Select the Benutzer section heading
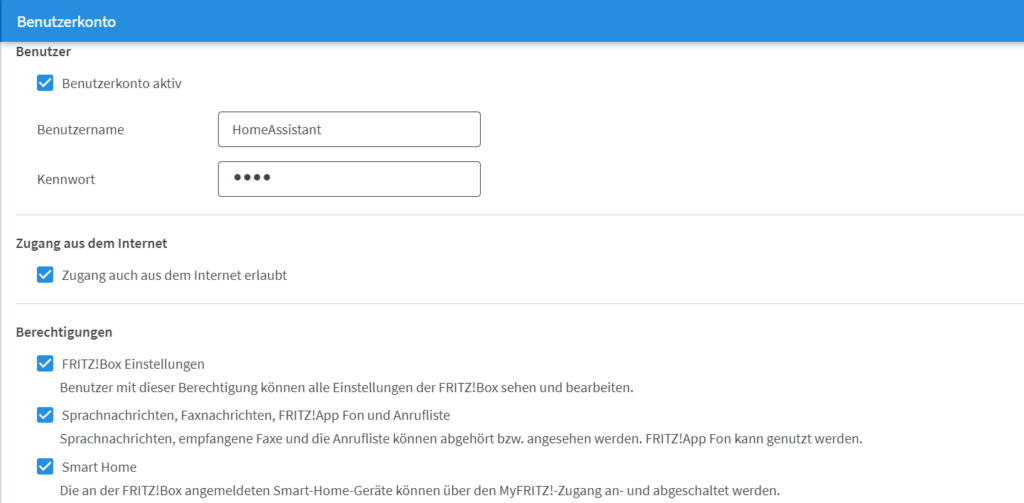 [43, 51]
